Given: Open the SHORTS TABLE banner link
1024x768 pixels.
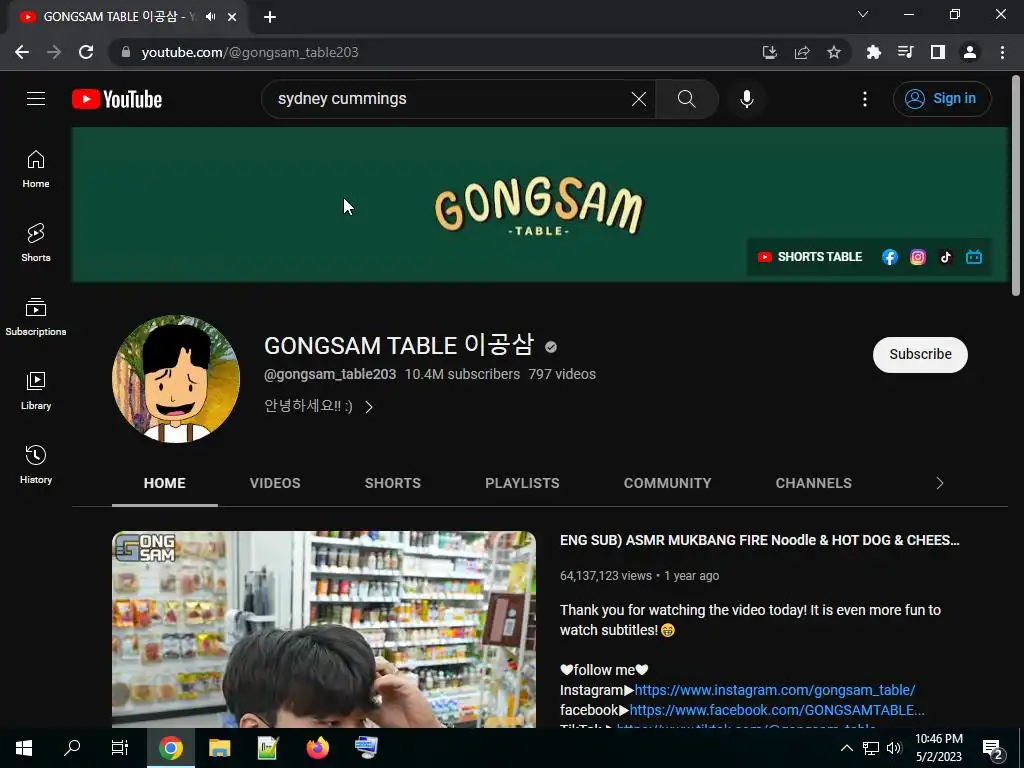Looking at the screenshot, I should [810, 257].
